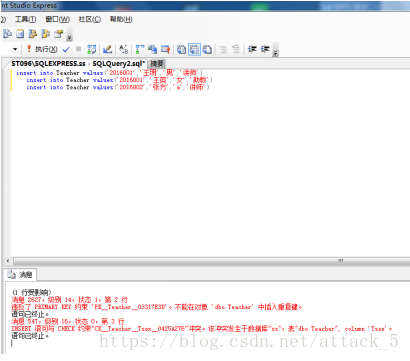Viewport: 410px width, 361px height.
Task: Switch to the SQLQuery2.sql tab
Action: [x=78, y=63]
